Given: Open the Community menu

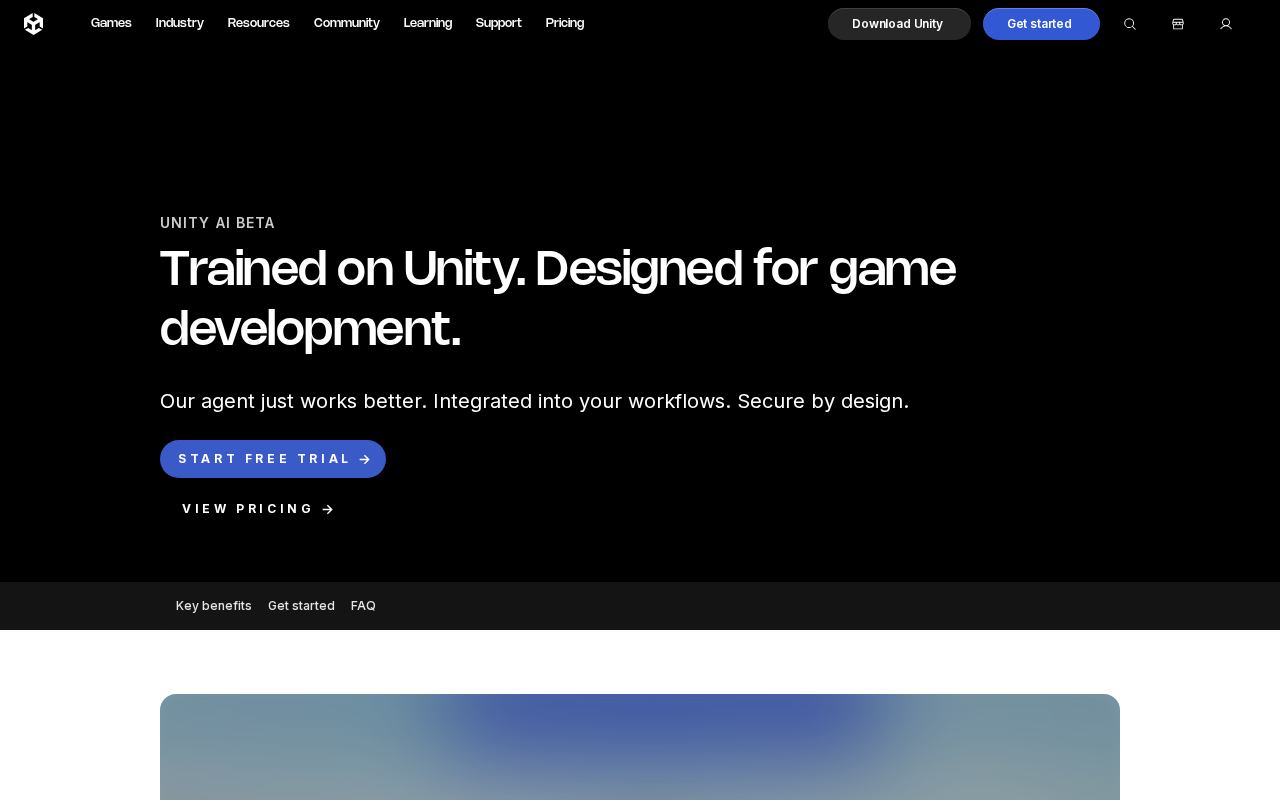Looking at the screenshot, I should pos(347,23).
